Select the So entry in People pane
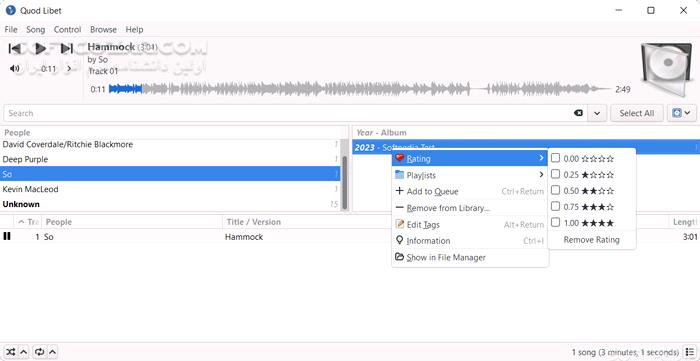The image size is (700, 361). point(170,174)
